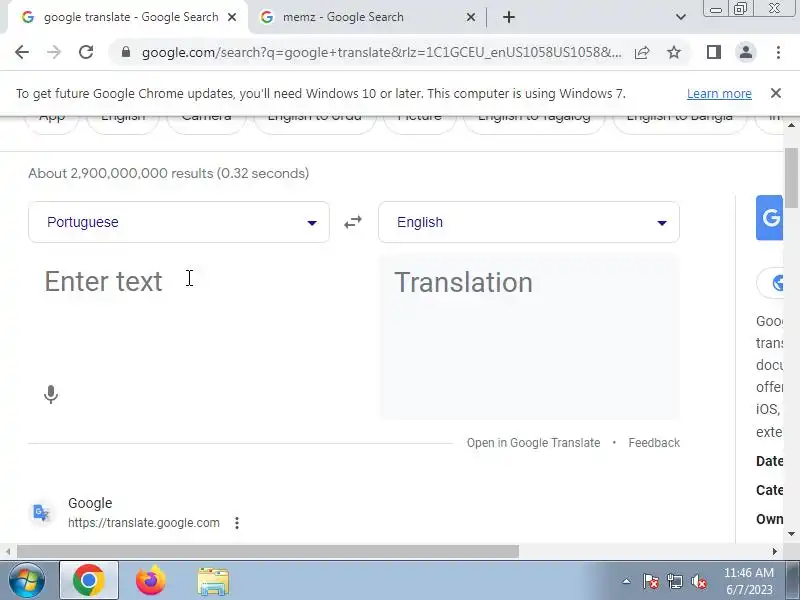This screenshot has height=600, width=800.
Task: Bookmark this page with the star
Action: click(x=674, y=52)
